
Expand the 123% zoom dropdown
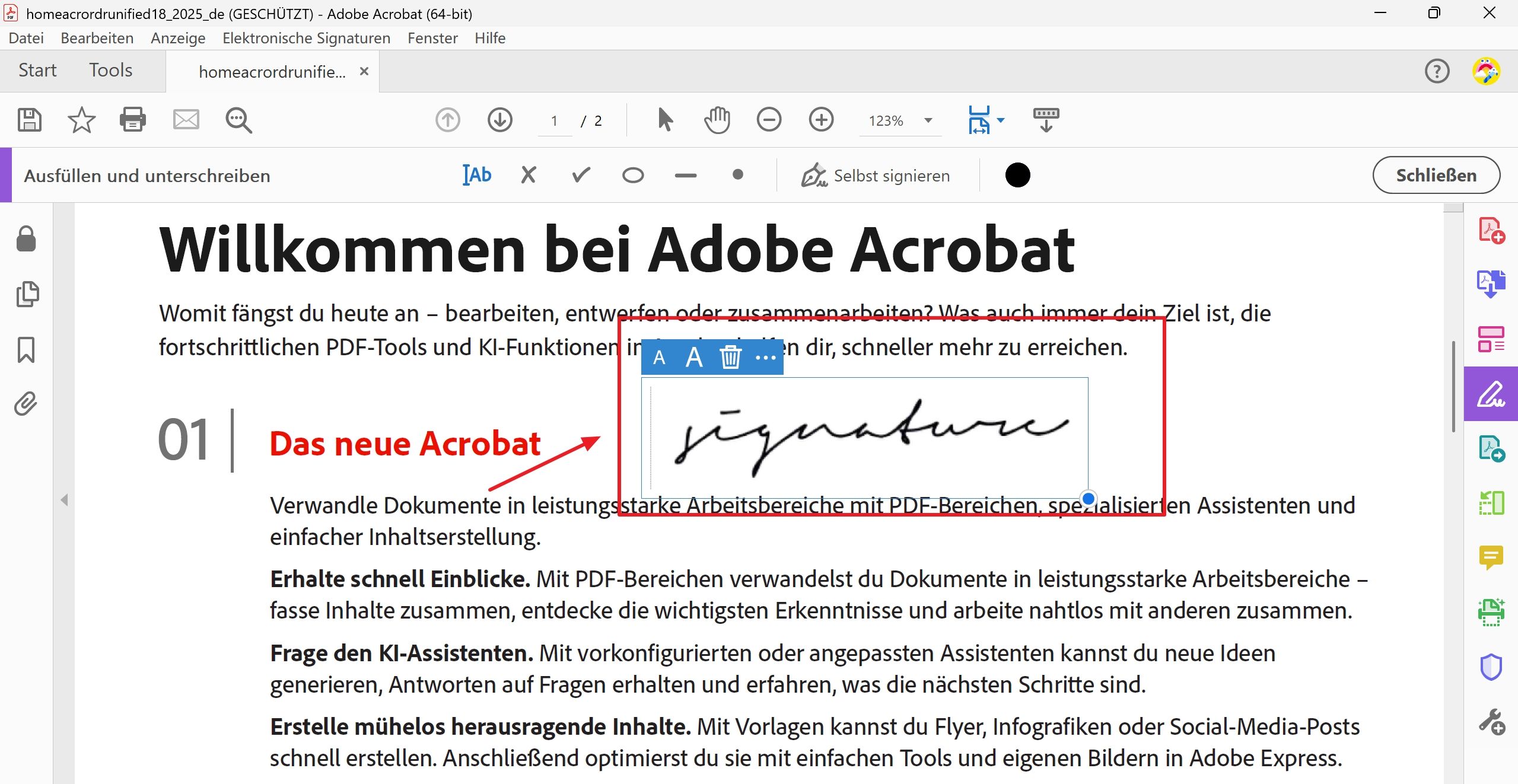coord(929,120)
